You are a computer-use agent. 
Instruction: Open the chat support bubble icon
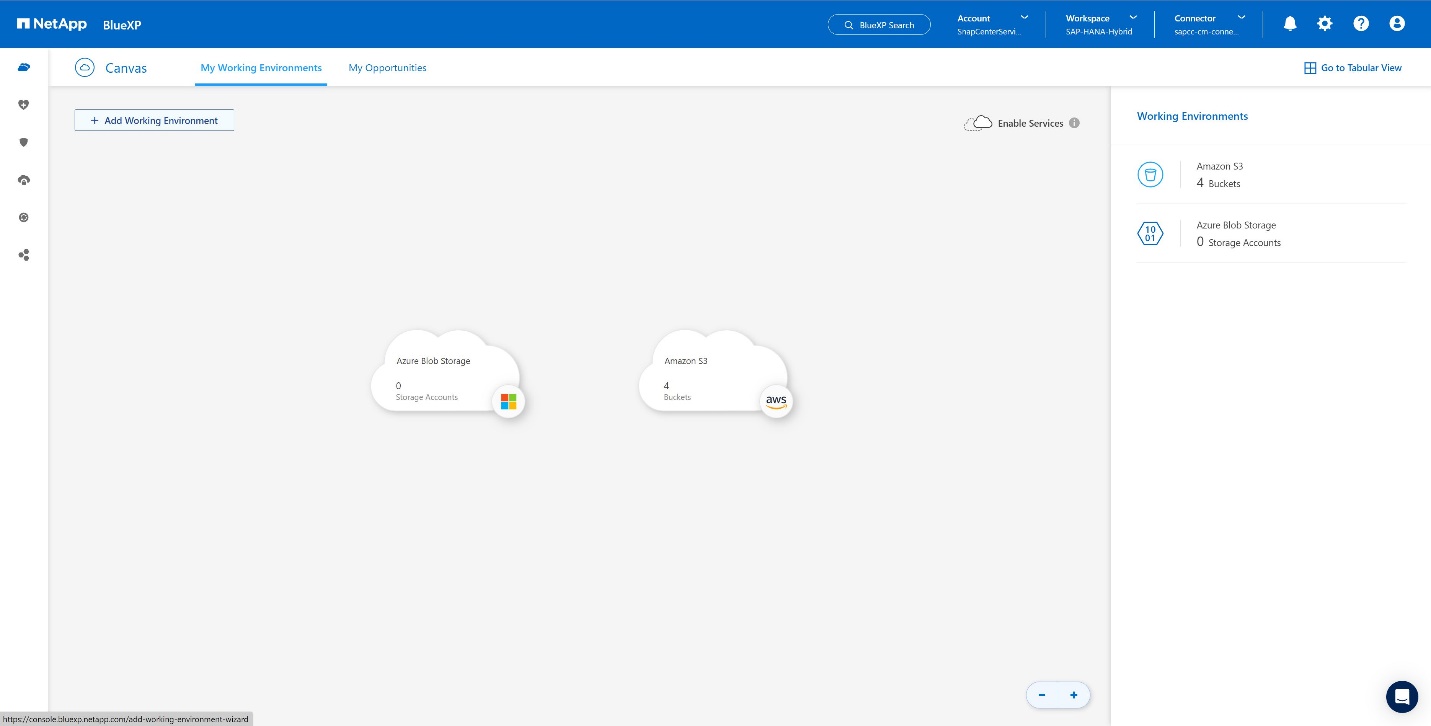click(1402, 696)
